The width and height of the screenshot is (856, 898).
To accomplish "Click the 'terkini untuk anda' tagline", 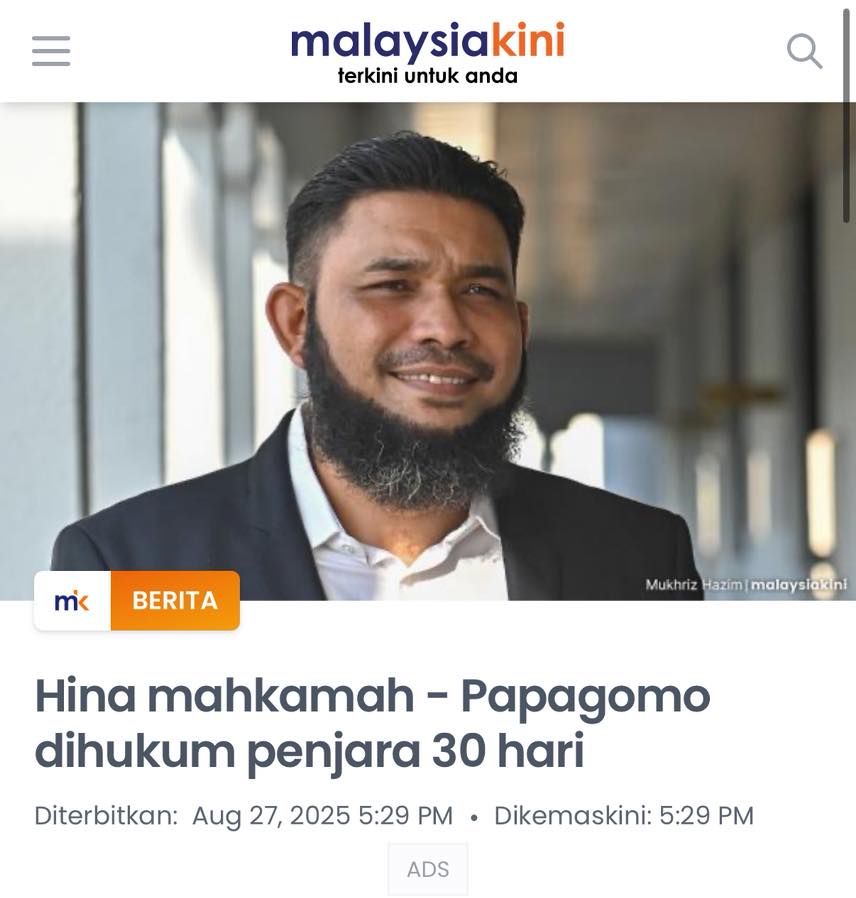I will (428, 76).
